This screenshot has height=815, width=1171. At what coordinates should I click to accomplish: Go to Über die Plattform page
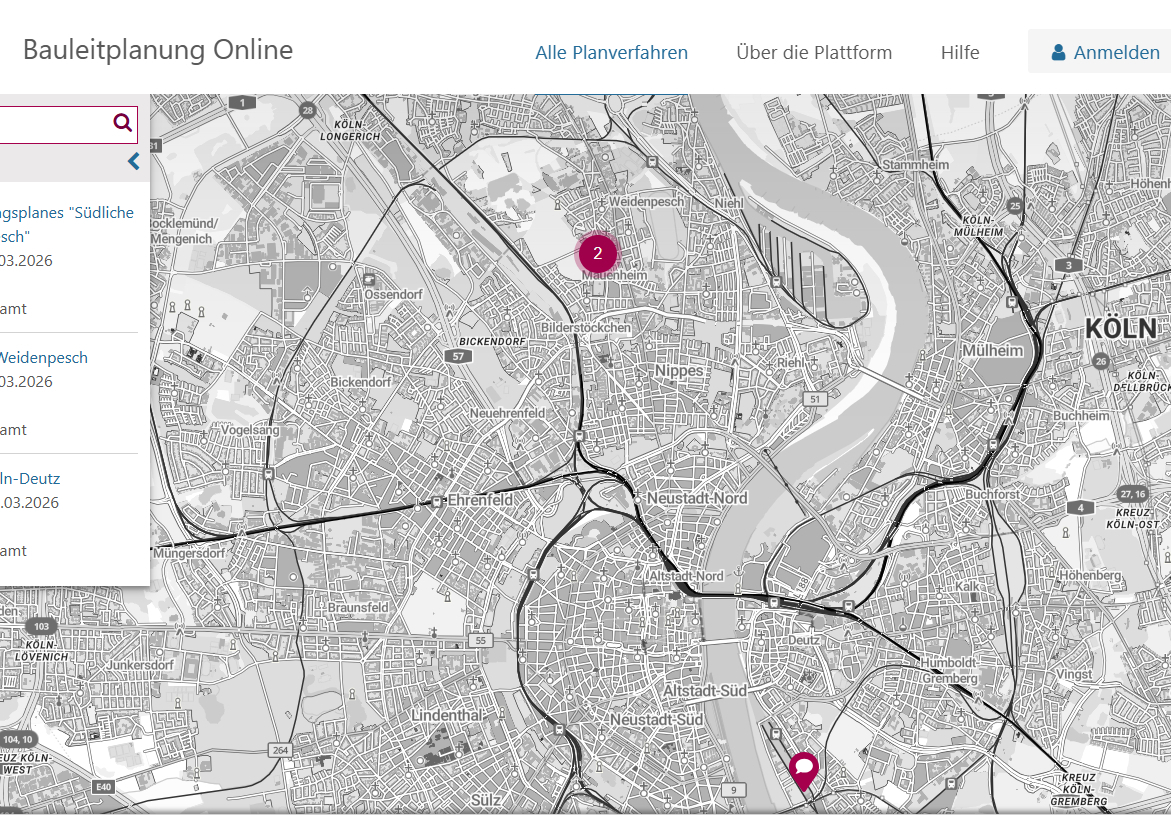point(813,53)
